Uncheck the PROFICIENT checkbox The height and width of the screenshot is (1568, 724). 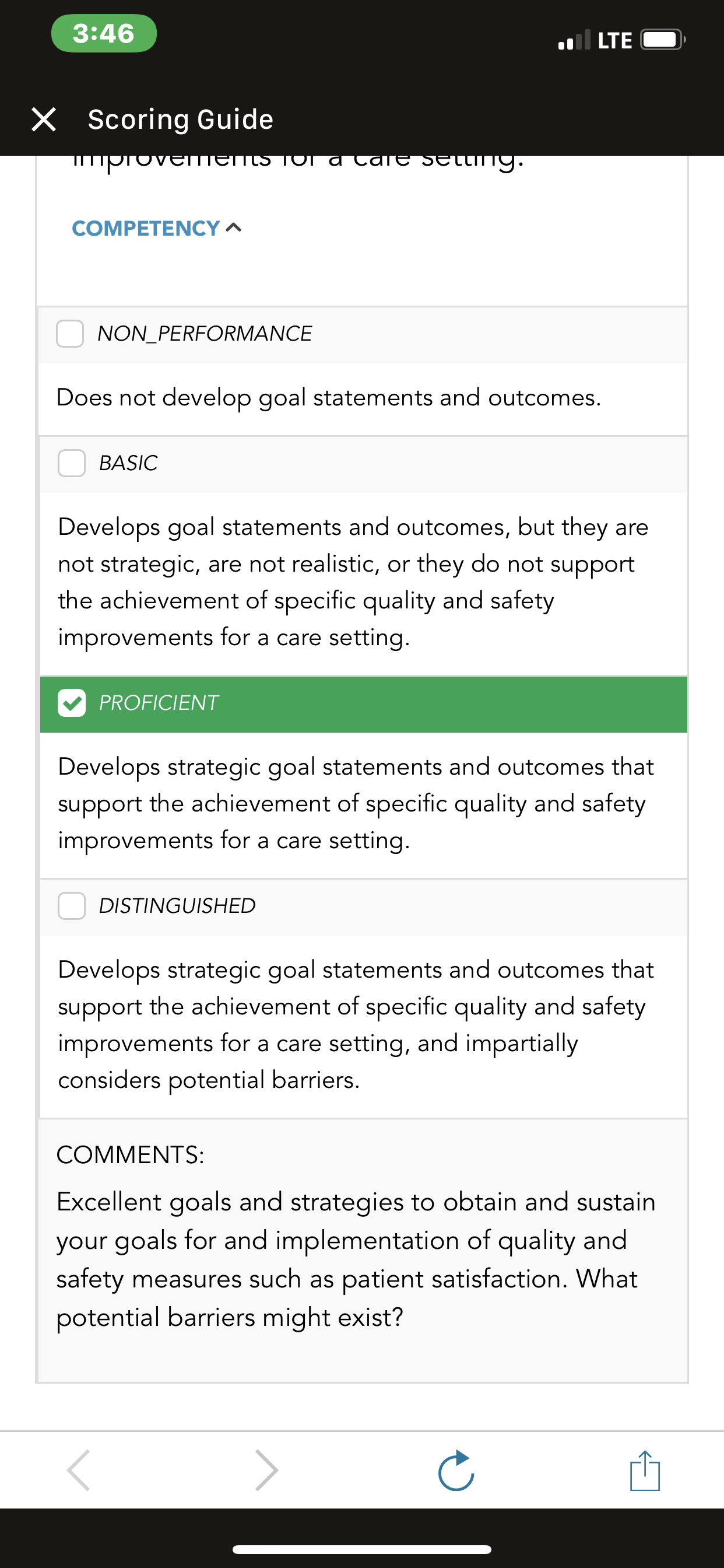tap(72, 703)
